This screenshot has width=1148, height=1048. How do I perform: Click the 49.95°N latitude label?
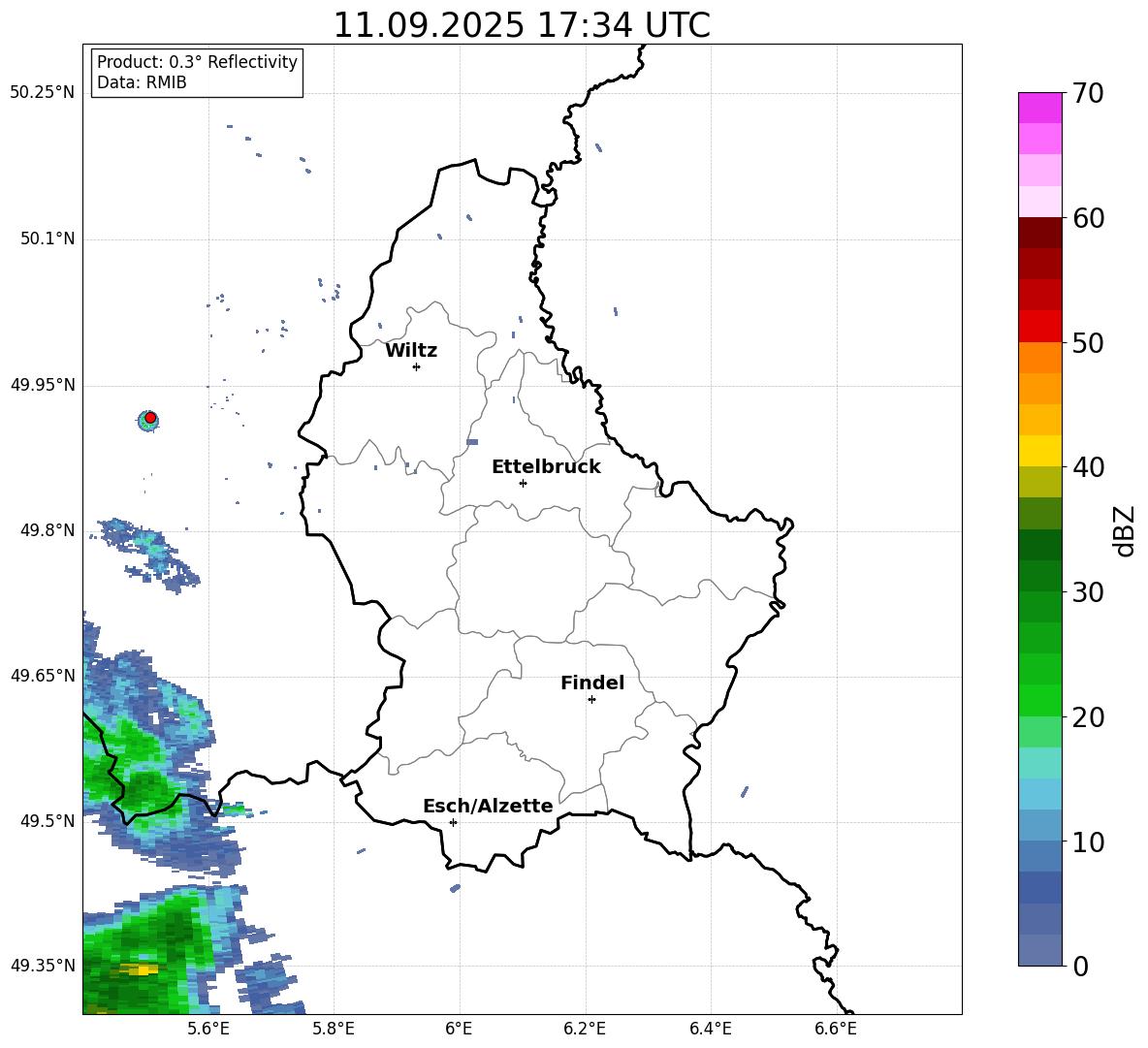[43, 384]
